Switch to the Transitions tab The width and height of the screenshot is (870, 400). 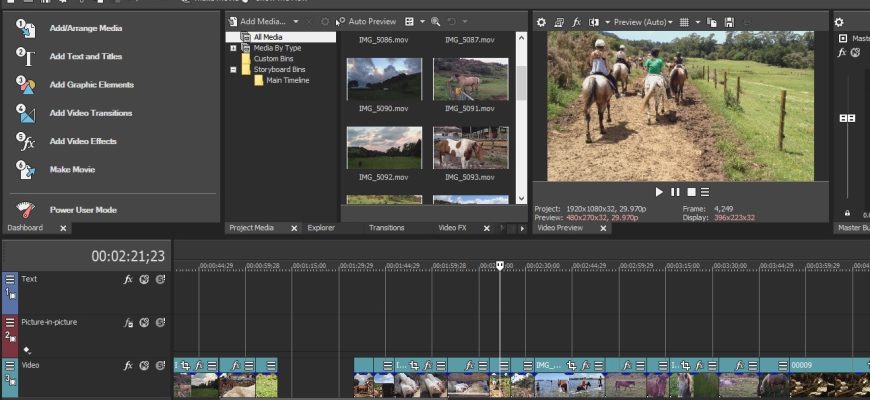[387, 228]
